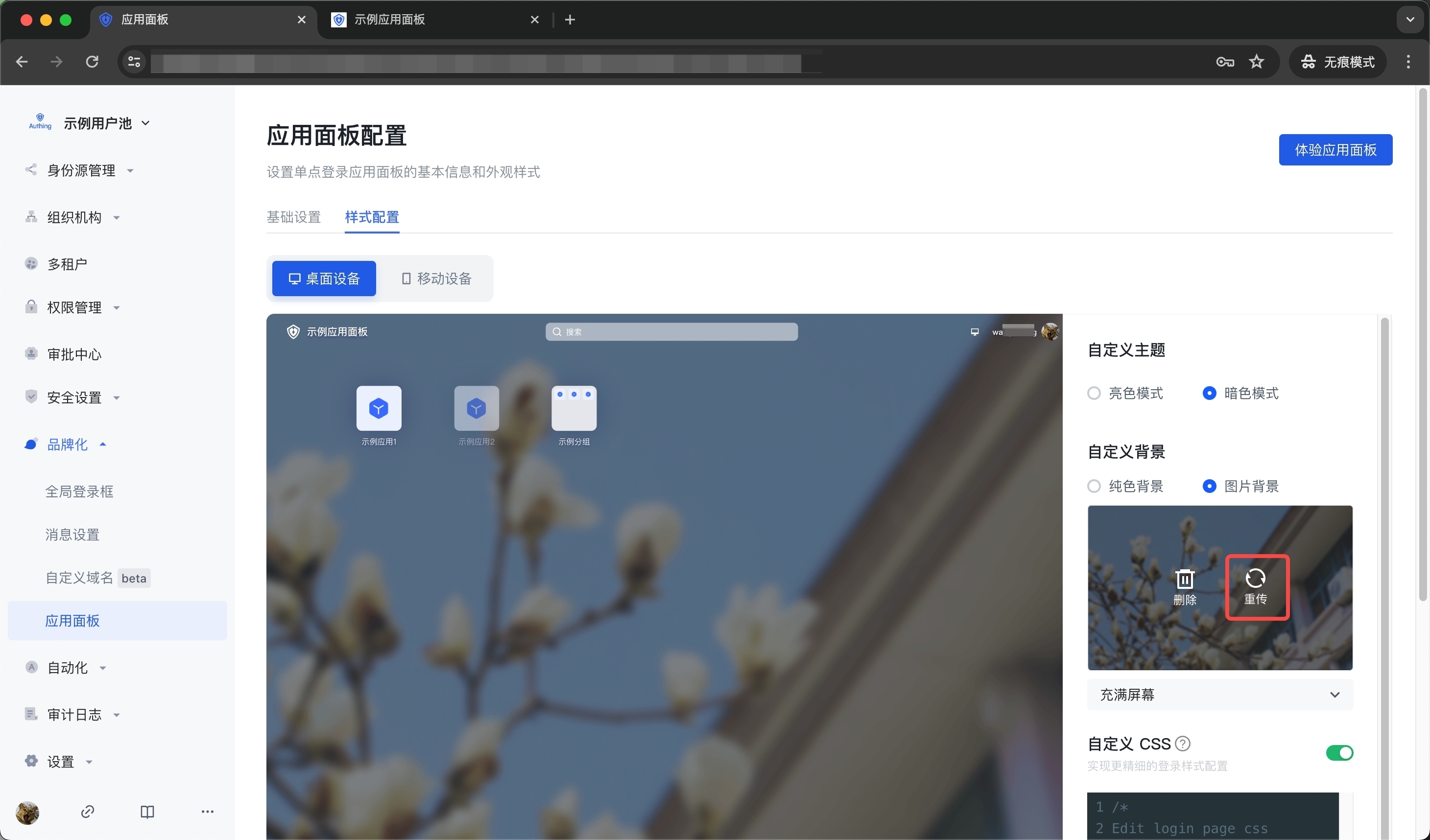Select the 亮色模式 radio button
The width and height of the screenshot is (1430, 840).
1094,393
